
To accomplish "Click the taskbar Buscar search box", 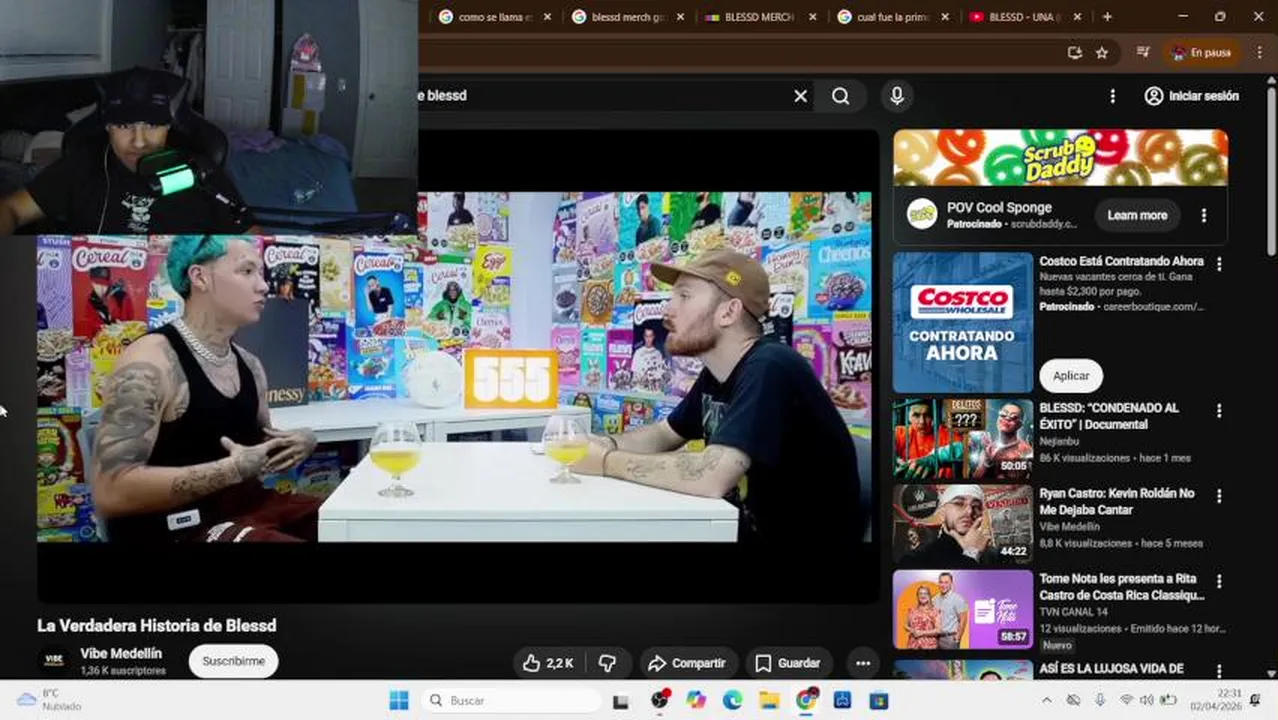I will point(511,701).
